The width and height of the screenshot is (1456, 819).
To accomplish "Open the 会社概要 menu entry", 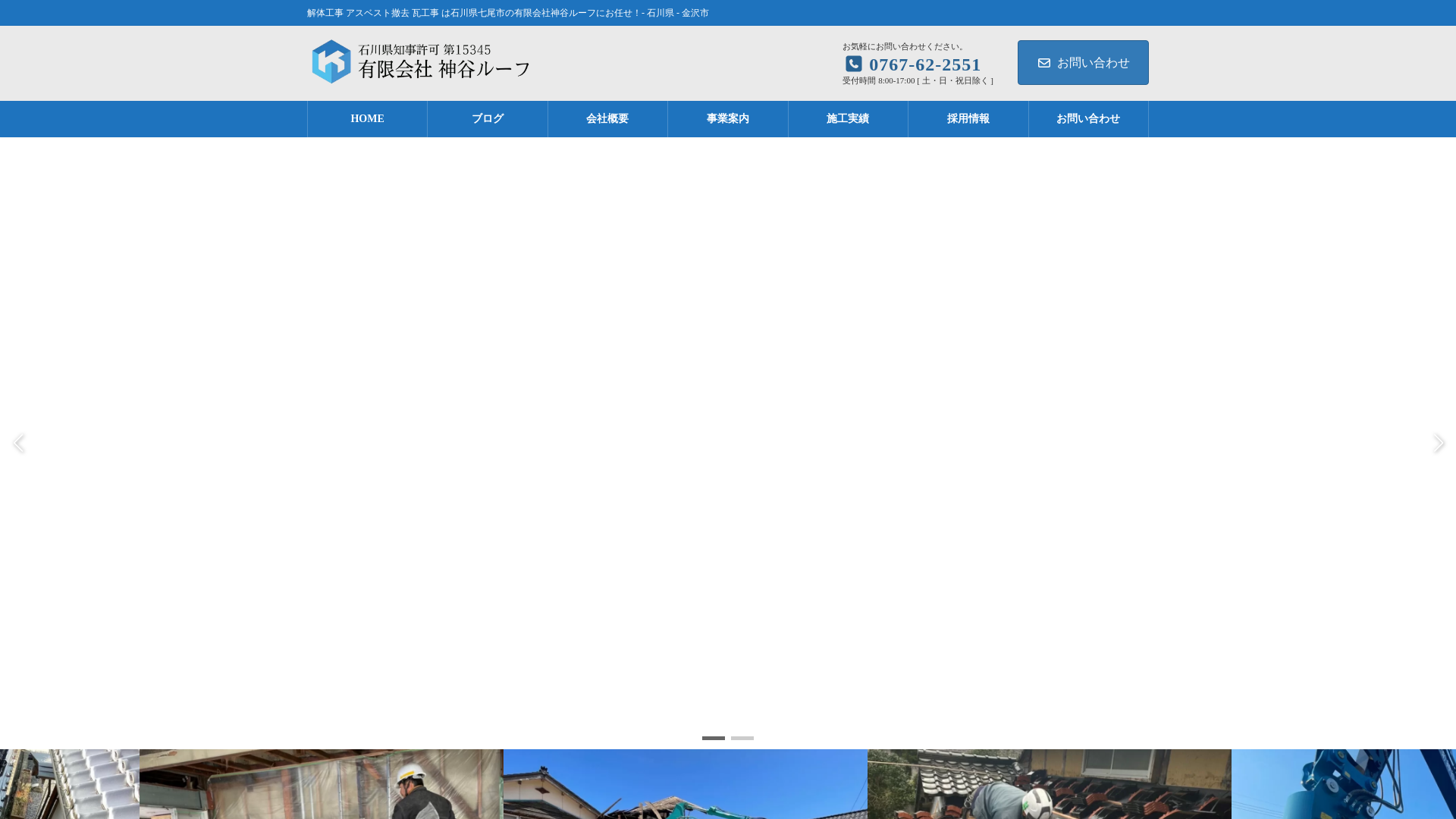I will tap(607, 118).
